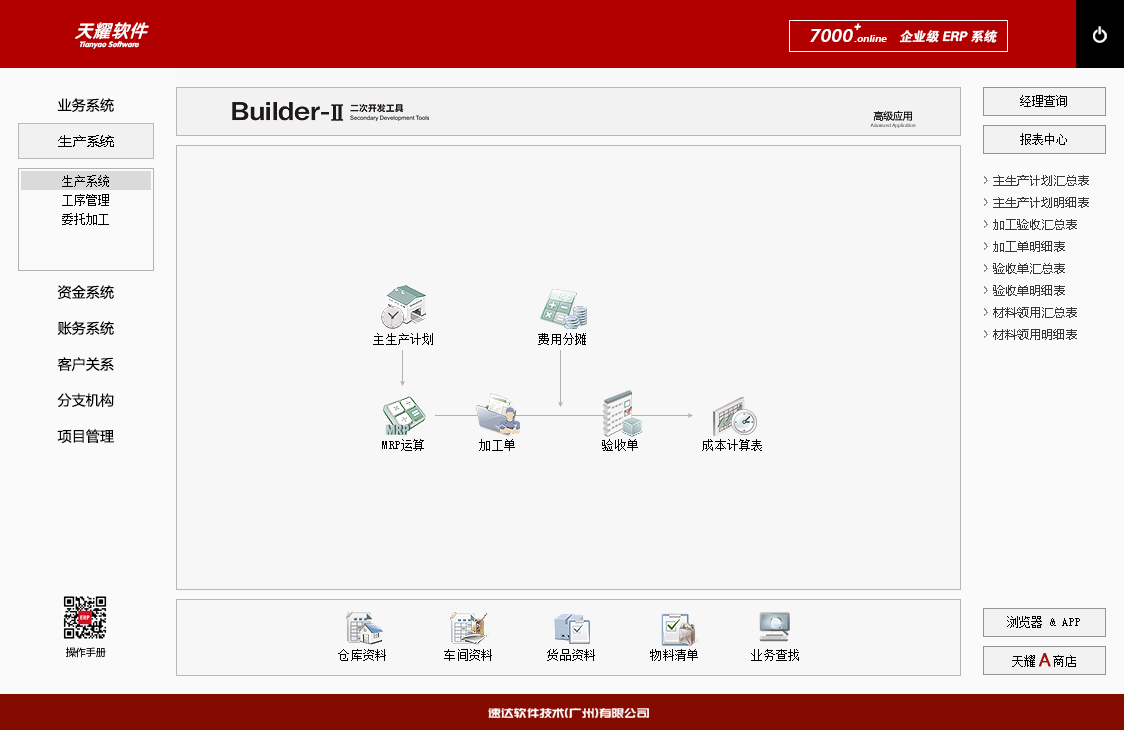Expand the 账务系统 section
This screenshot has width=1124, height=730.
[x=86, y=328]
